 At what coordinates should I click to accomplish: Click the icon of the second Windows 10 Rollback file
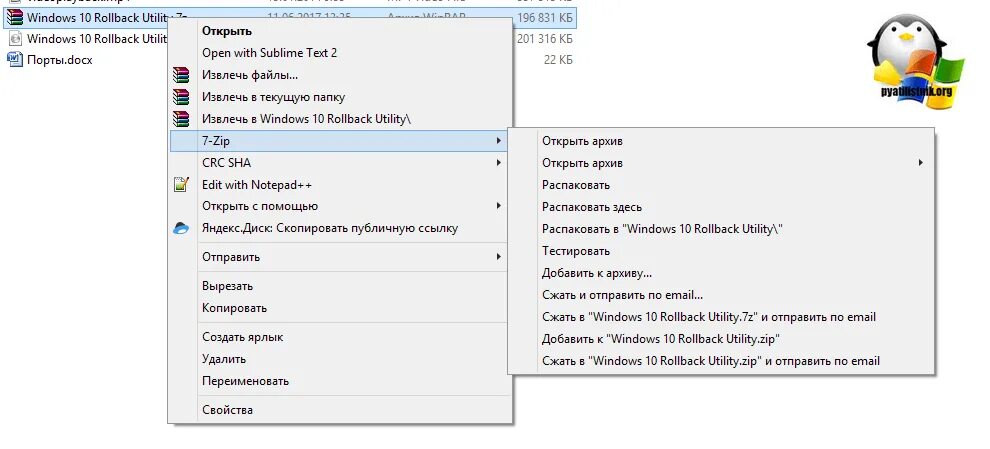click(x=14, y=39)
